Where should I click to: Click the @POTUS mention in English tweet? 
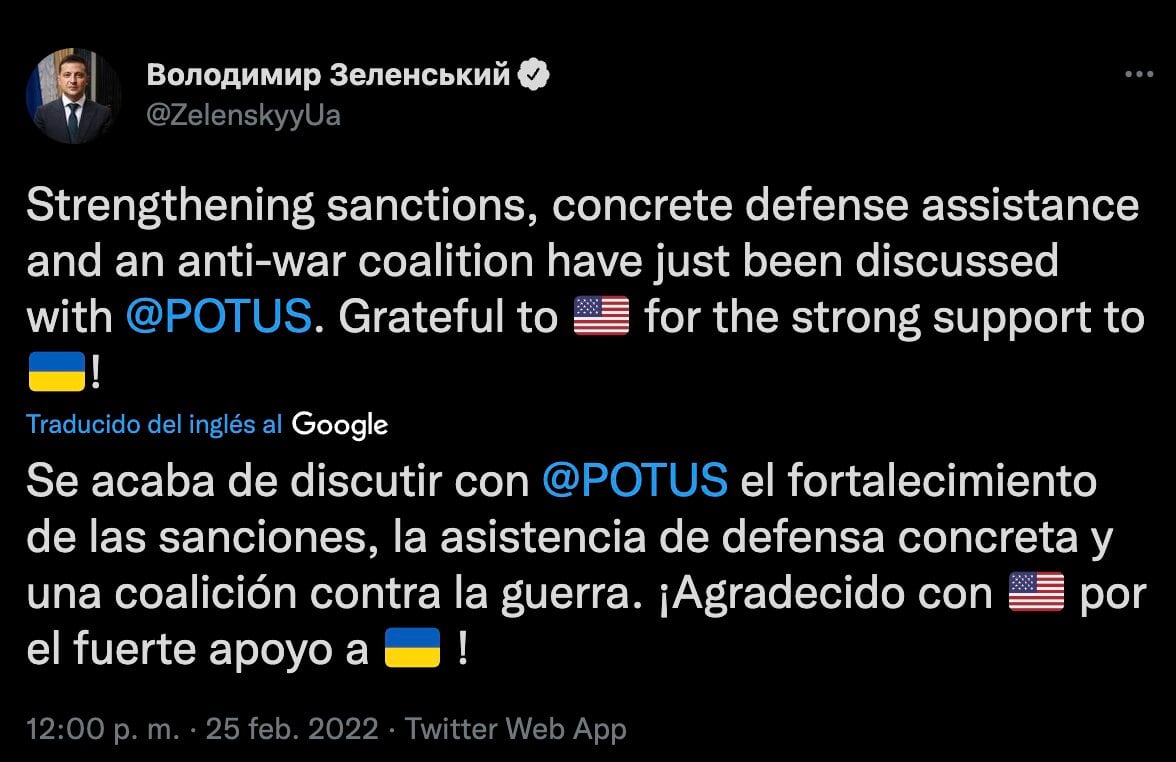pyautogui.click(x=219, y=317)
